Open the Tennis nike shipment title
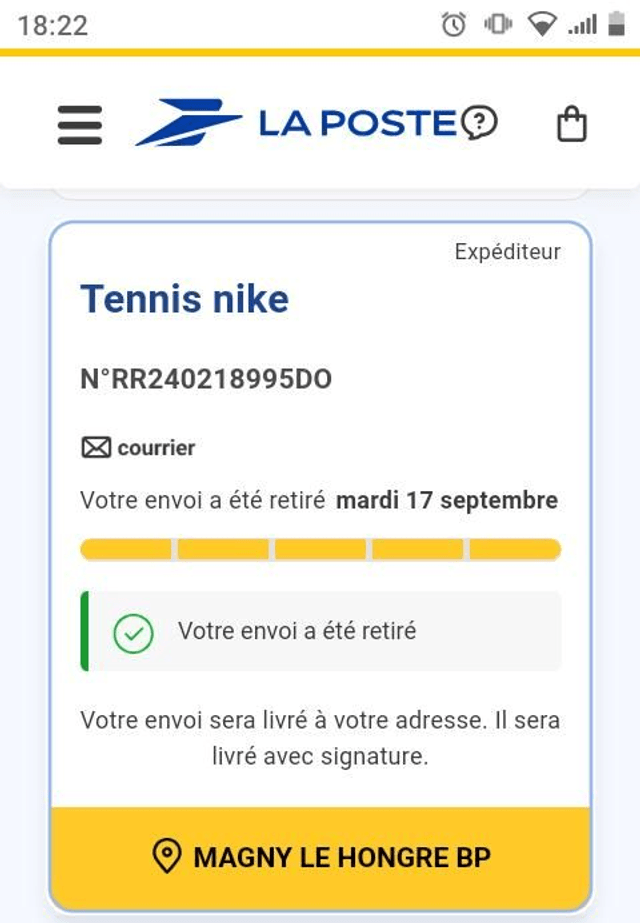This screenshot has height=923, width=640. [185, 299]
